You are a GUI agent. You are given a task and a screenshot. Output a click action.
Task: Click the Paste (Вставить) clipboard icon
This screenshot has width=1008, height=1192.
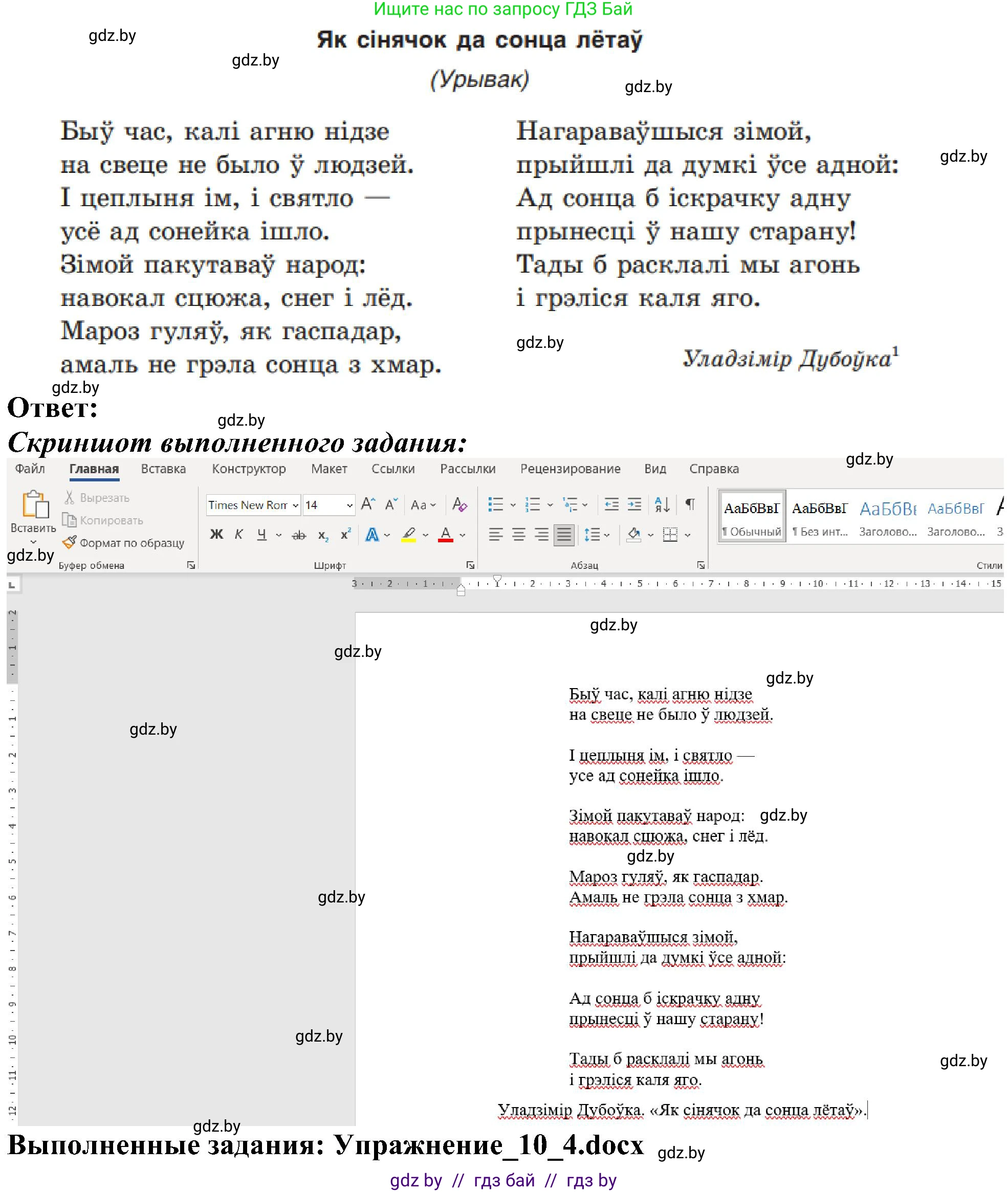tap(34, 505)
